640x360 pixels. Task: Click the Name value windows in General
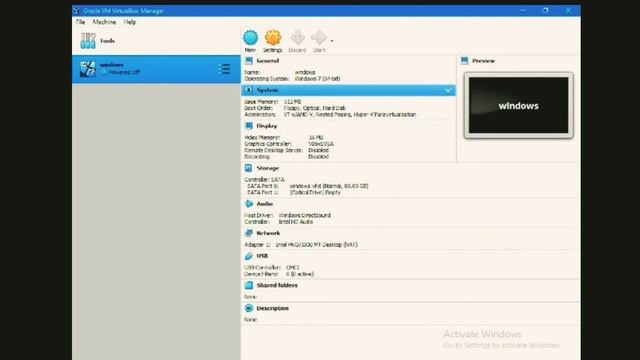tap(305, 72)
